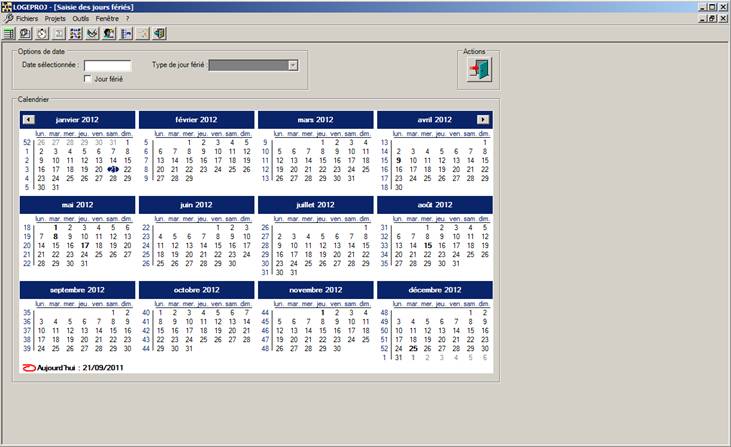Advance the calendar with the right arrow
The height and width of the screenshot is (447, 731).
[x=483, y=120]
